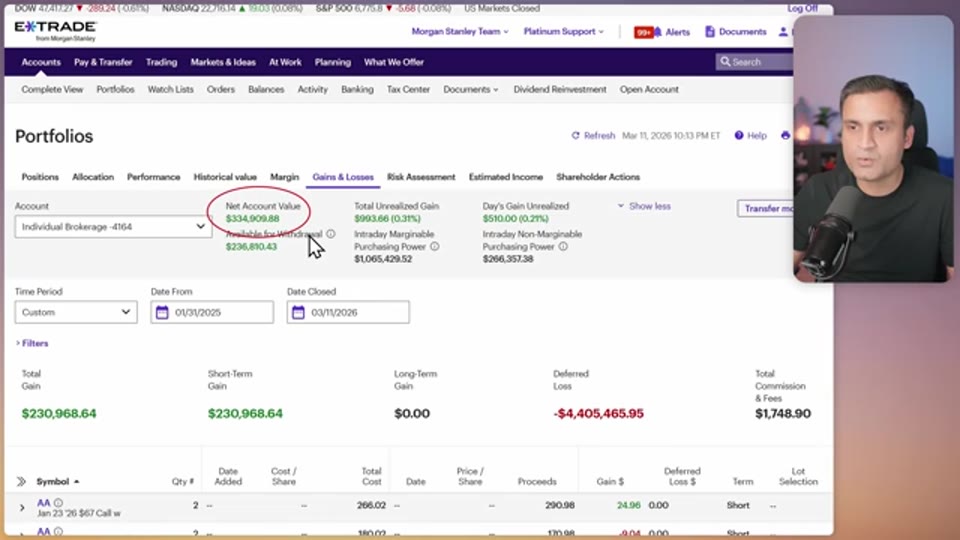This screenshot has height=540, width=960.
Task: Click the Date From field 01/31/2025
Action: pos(212,312)
